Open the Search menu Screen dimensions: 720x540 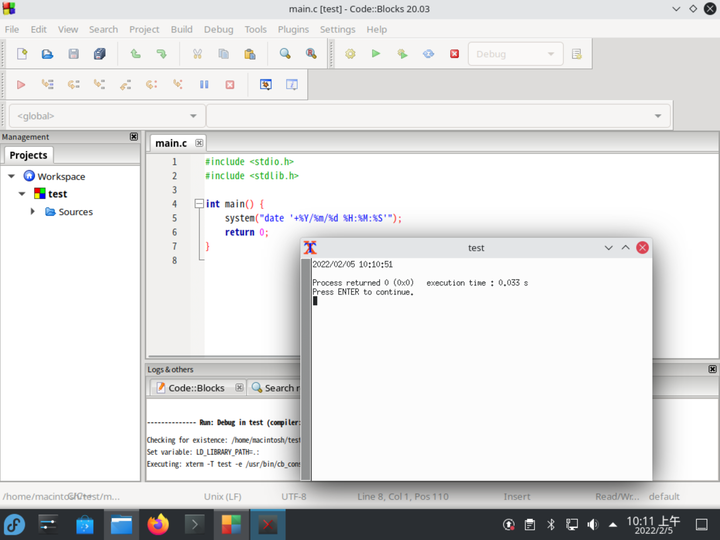point(103,29)
